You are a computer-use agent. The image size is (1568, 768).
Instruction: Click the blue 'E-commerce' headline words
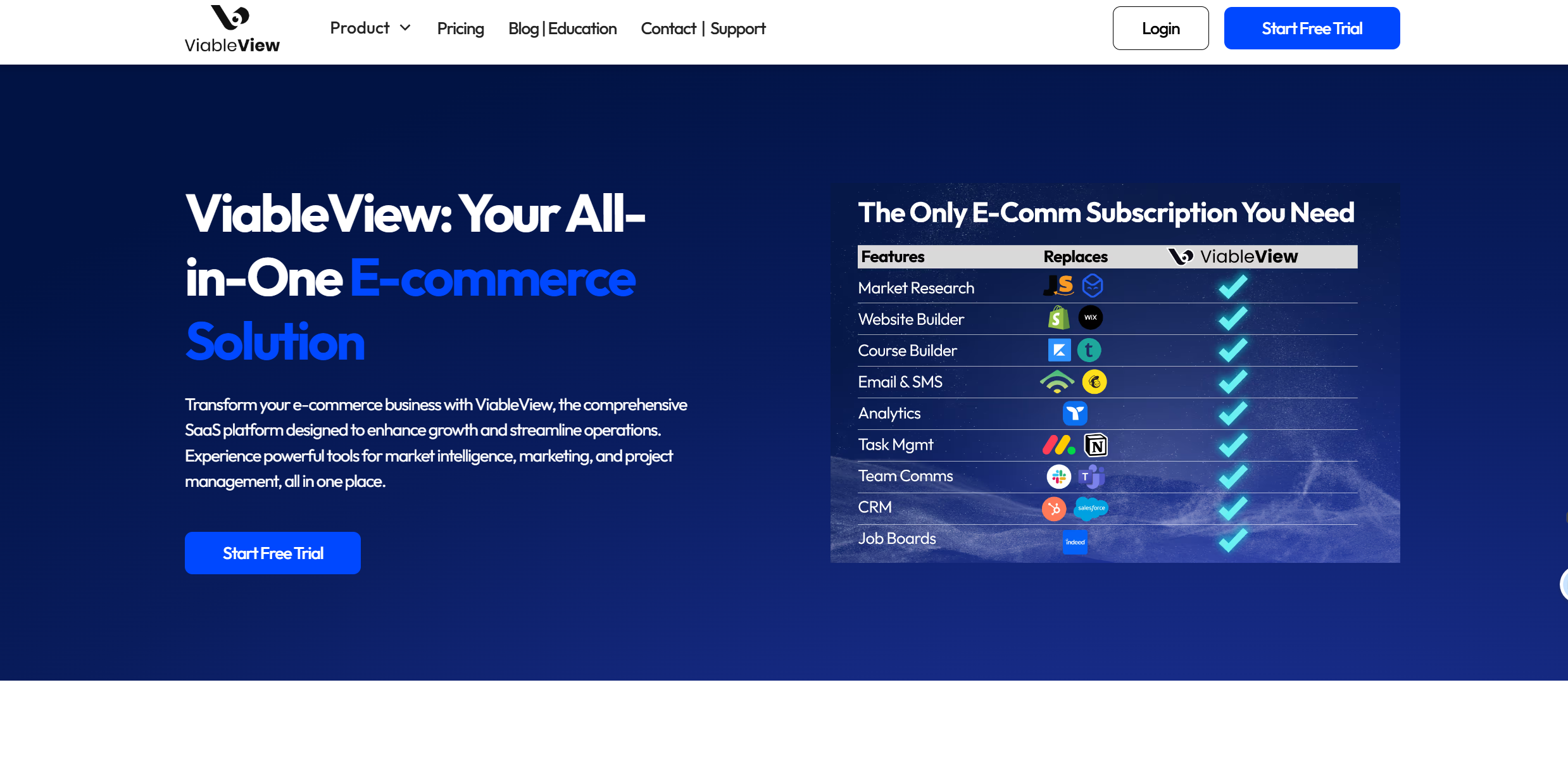point(492,279)
